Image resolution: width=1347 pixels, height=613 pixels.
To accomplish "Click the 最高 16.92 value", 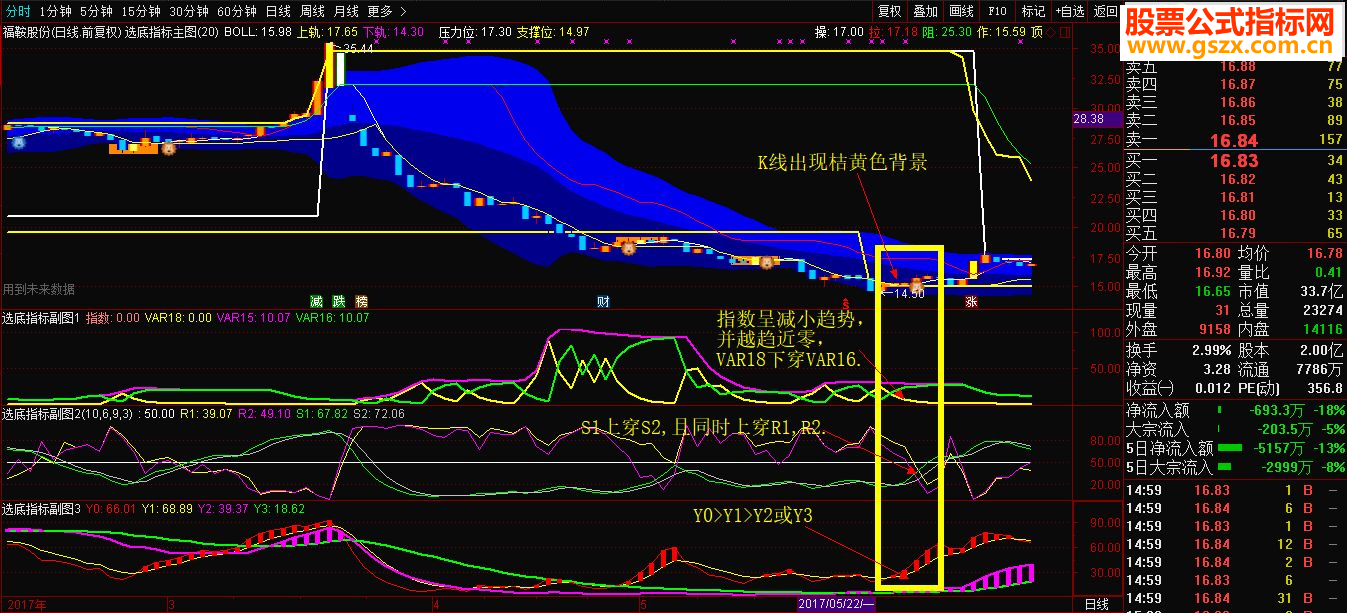I will (x=1215, y=272).
